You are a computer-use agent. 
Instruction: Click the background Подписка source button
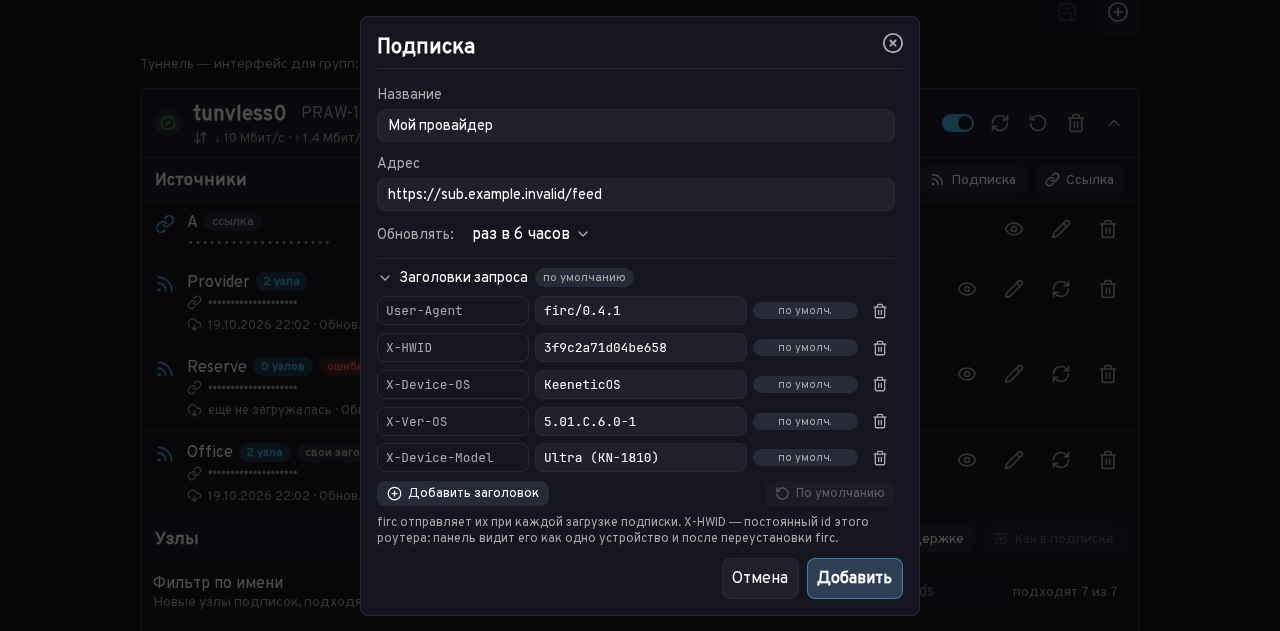[x=972, y=180]
